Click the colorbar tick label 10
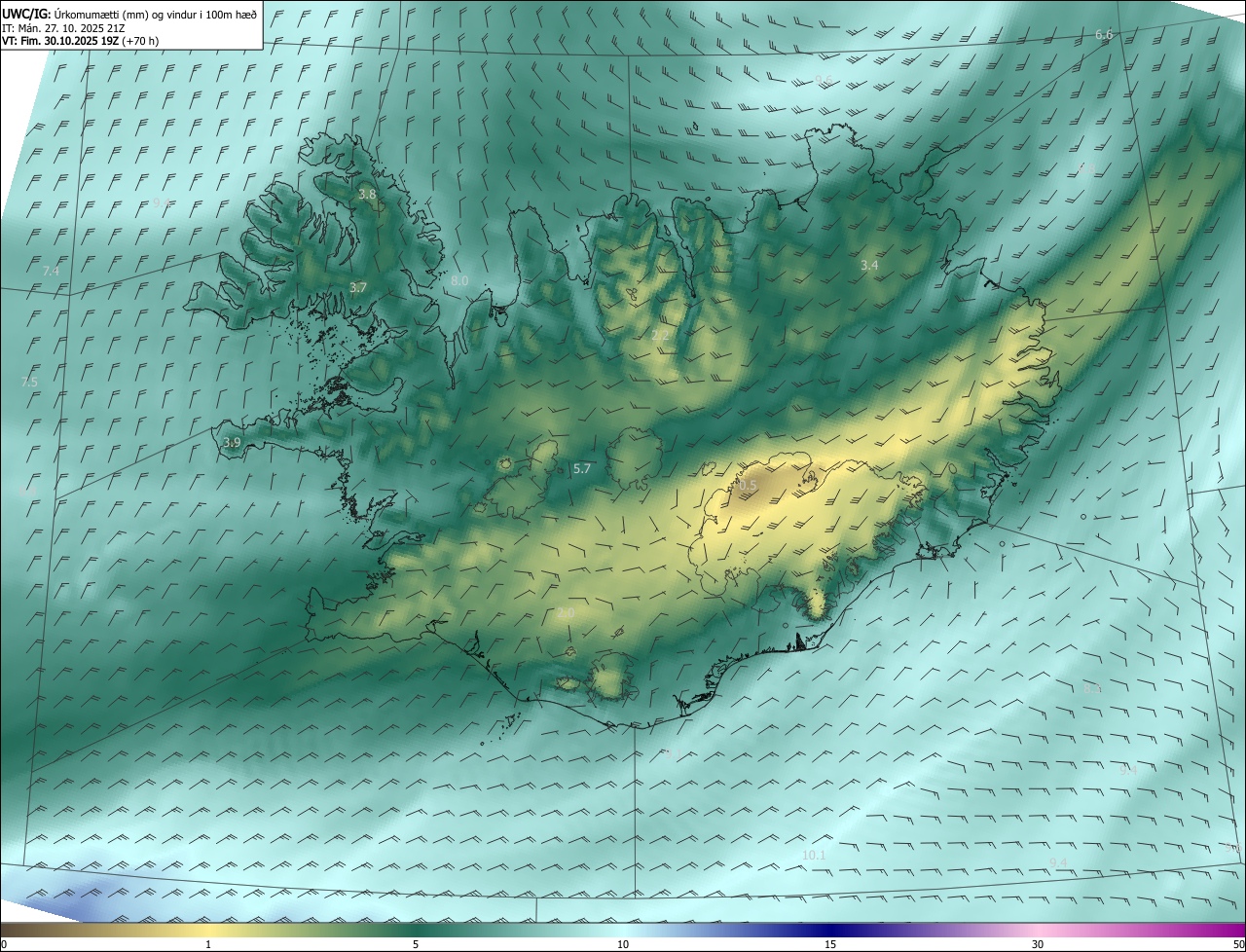1246x952 pixels. point(623,944)
